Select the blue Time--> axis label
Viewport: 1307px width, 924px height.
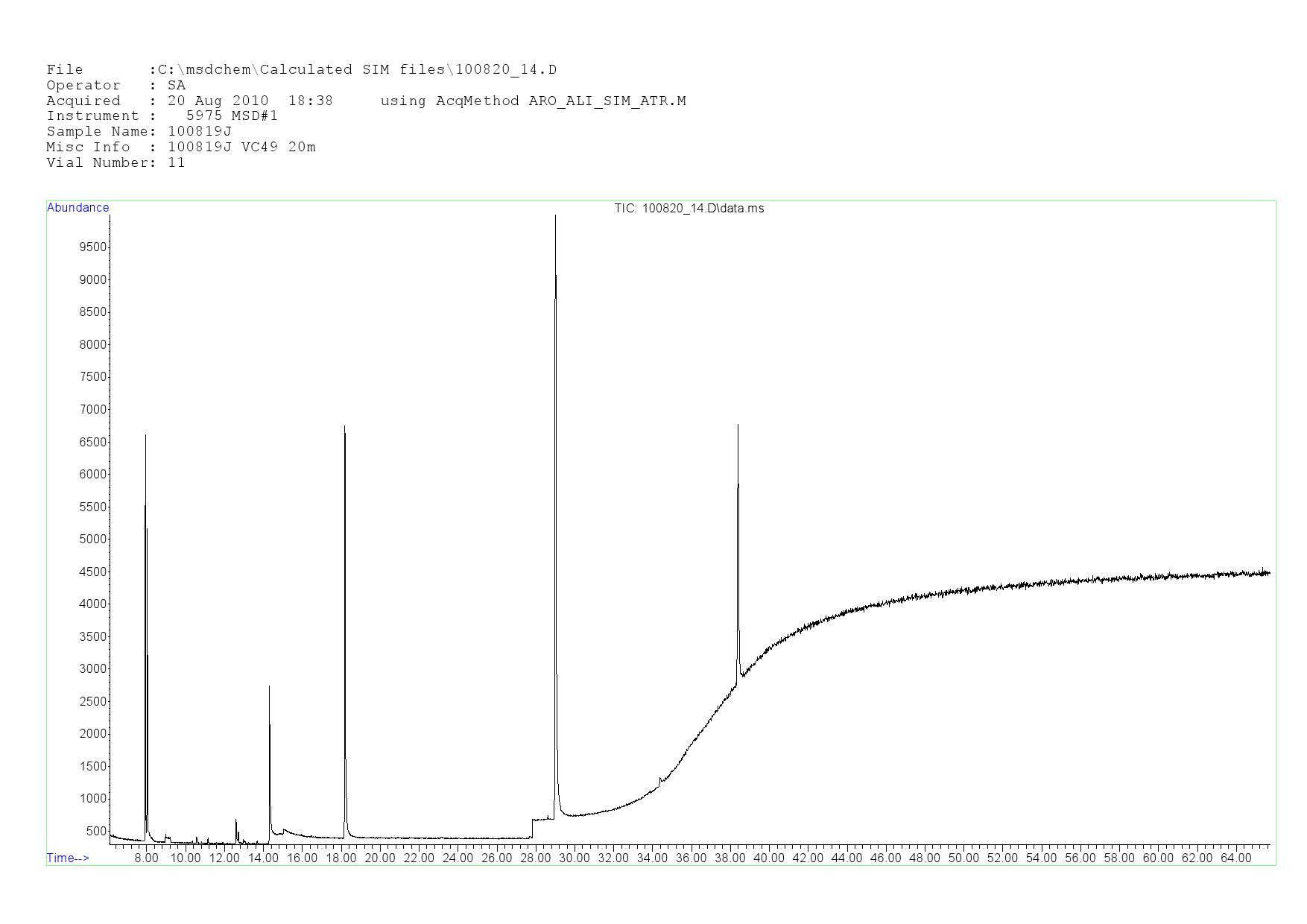point(68,858)
